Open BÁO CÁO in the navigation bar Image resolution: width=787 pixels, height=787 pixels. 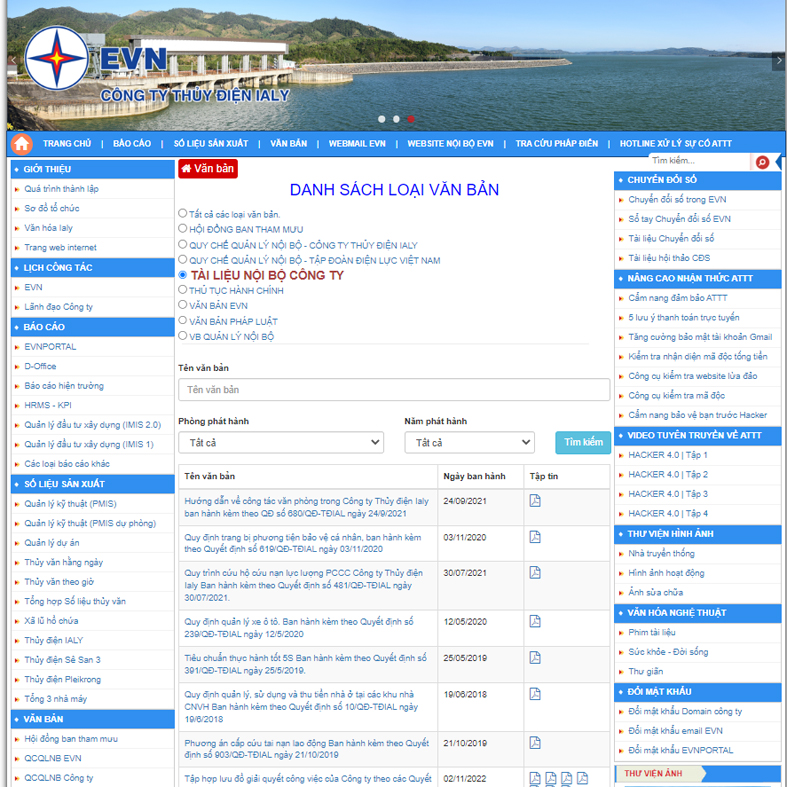[132, 144]
